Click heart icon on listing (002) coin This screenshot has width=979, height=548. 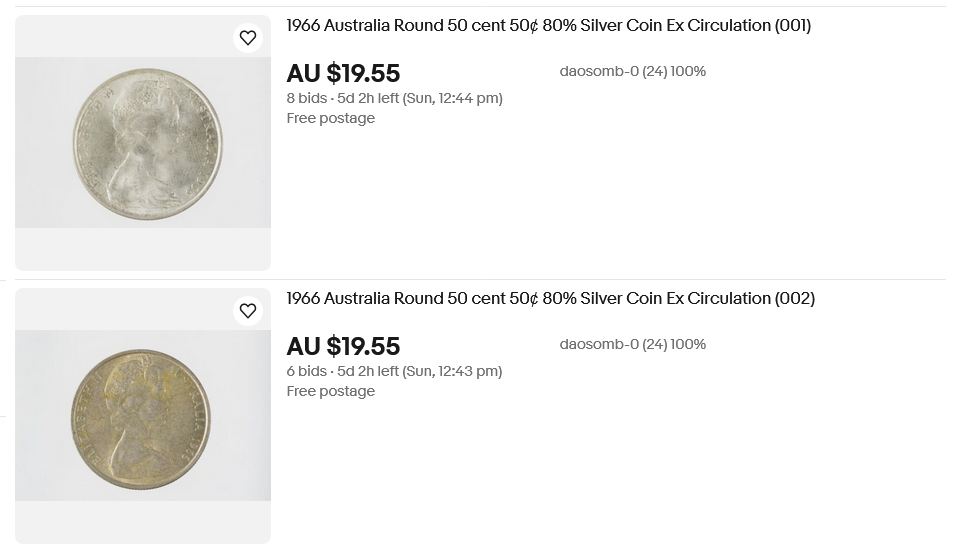click(248, 311)
